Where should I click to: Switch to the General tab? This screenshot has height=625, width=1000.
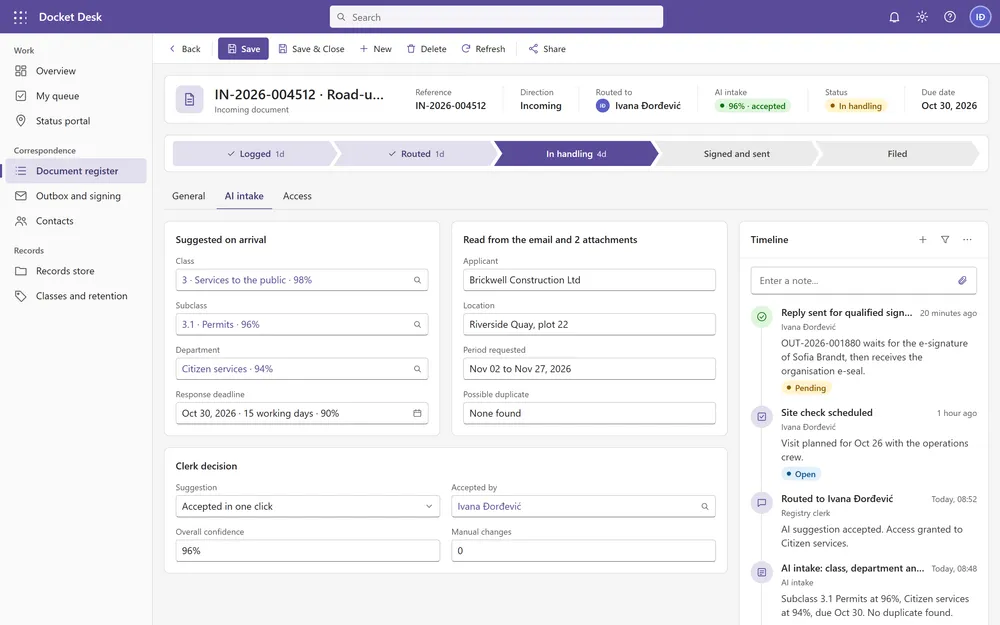[x=189, y=196]
